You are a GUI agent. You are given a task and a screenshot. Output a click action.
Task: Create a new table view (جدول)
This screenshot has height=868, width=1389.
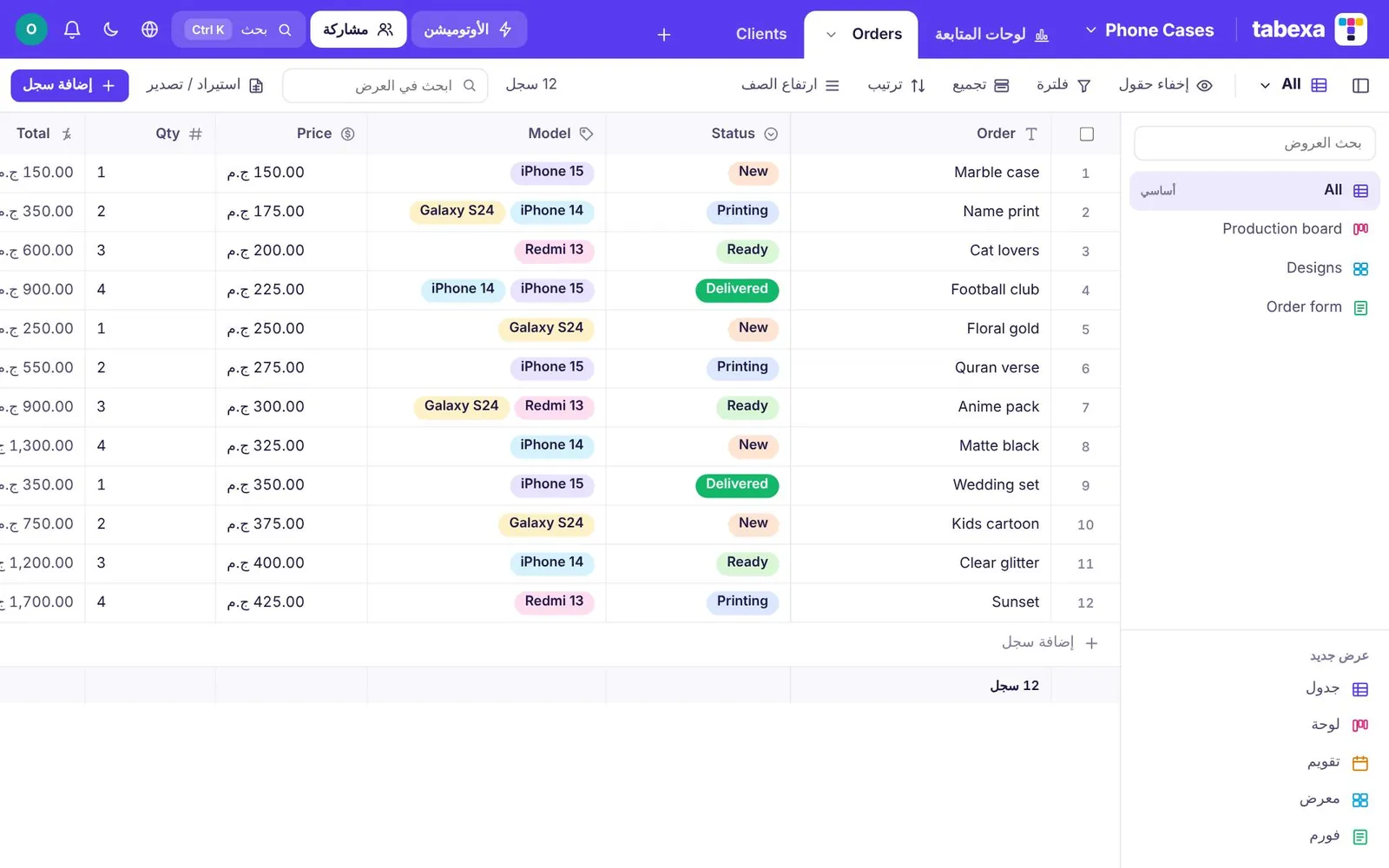[1337, 688]
